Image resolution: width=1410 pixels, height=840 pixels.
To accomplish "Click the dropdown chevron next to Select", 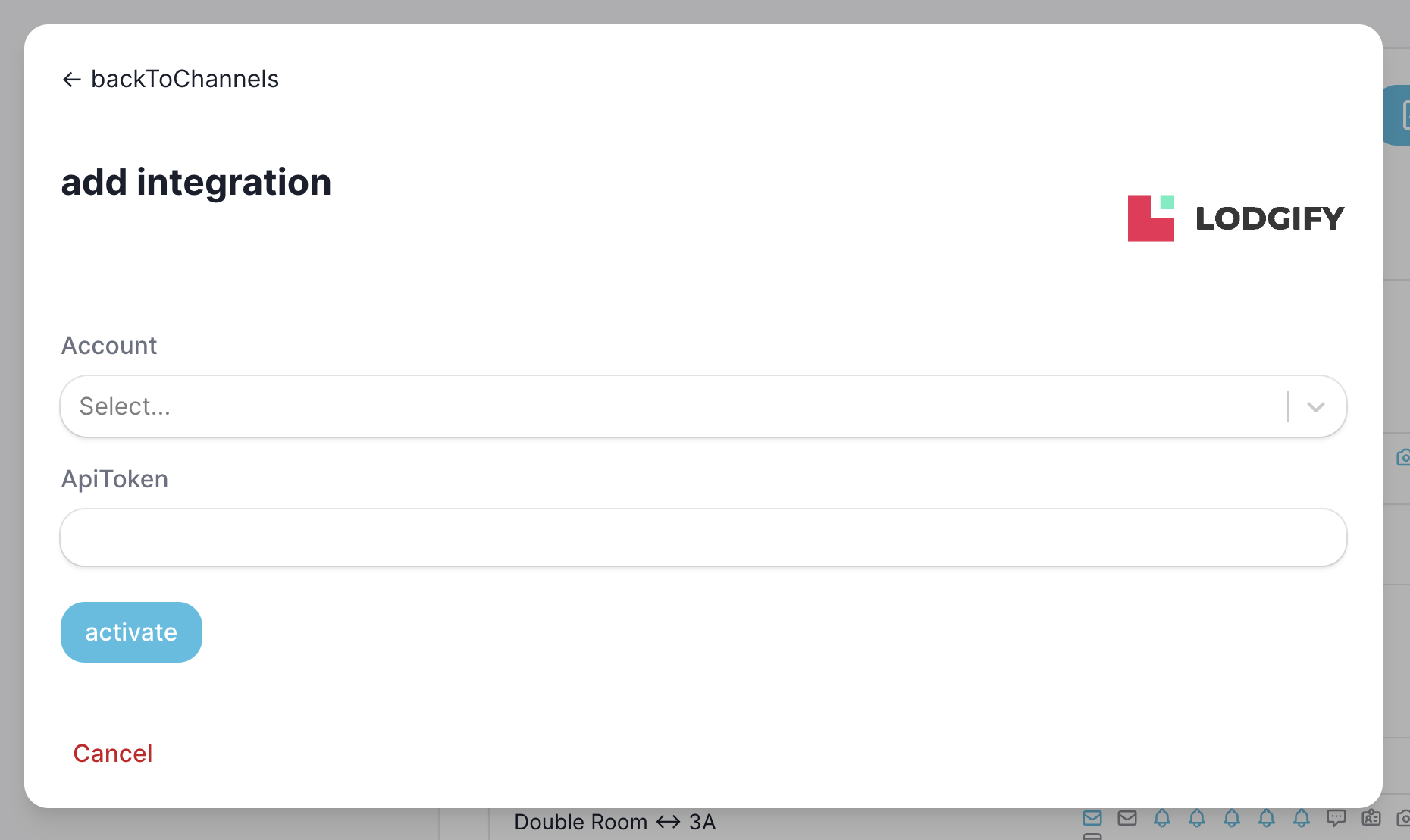I will tap(1314, 406).
